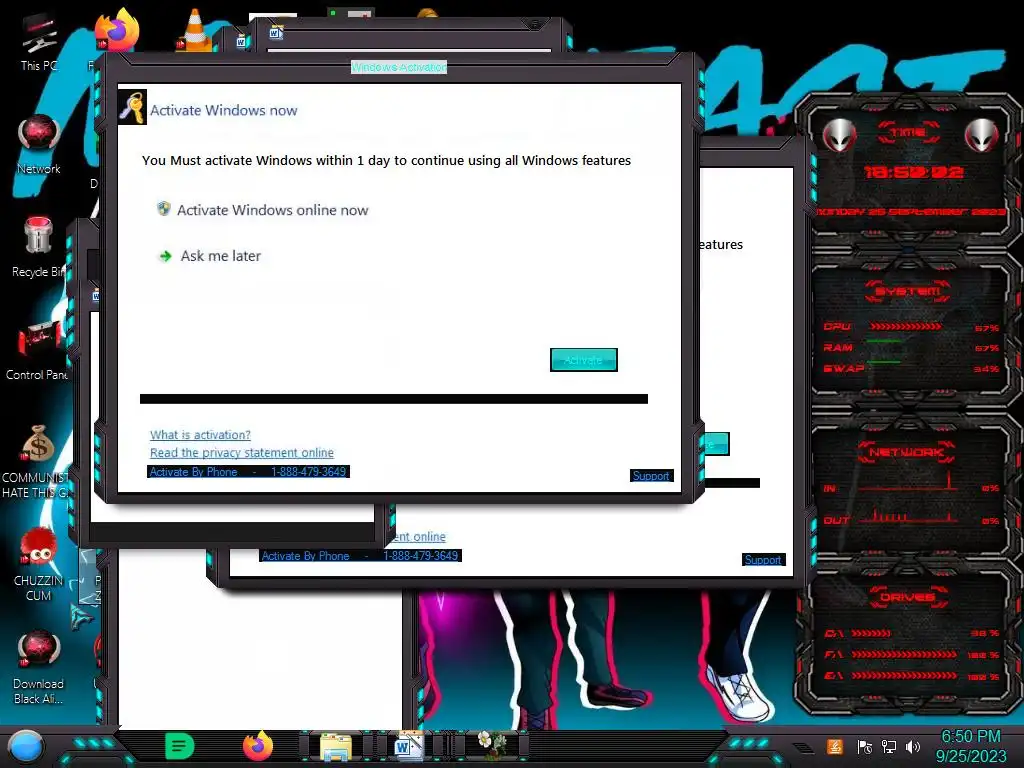Open the Start orb on the taskbar
This screenshot has width=1024, height=768.
point(26,747)
